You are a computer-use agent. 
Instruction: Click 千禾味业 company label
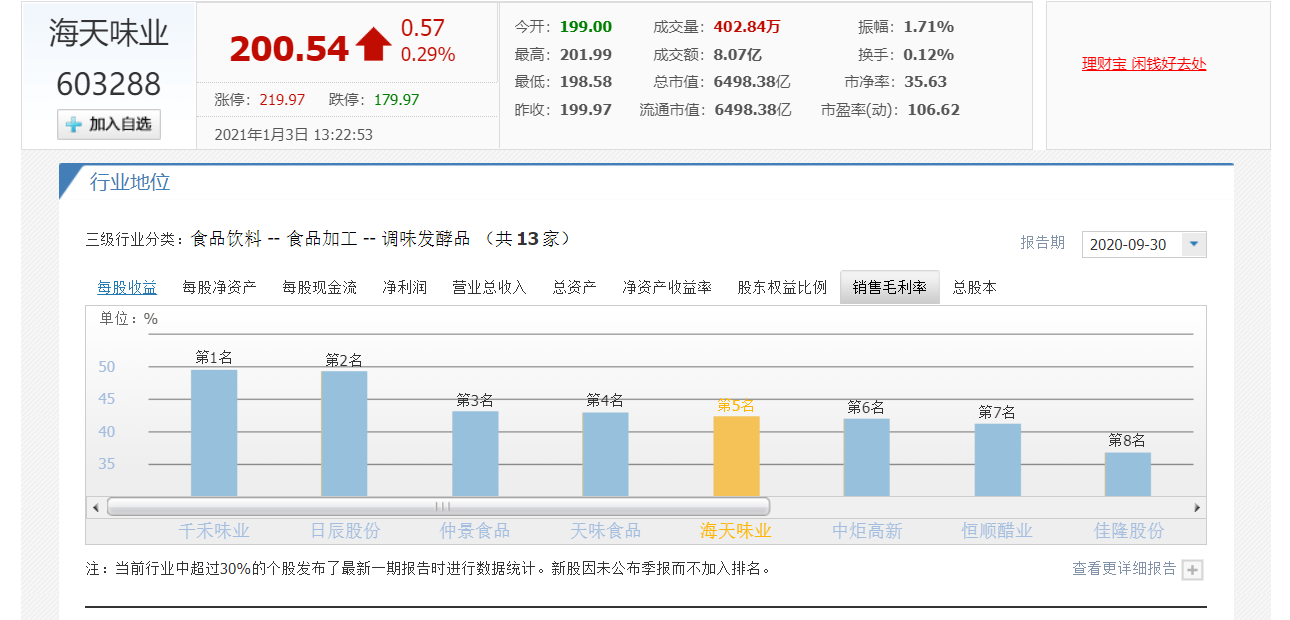[x=214, y=531]
